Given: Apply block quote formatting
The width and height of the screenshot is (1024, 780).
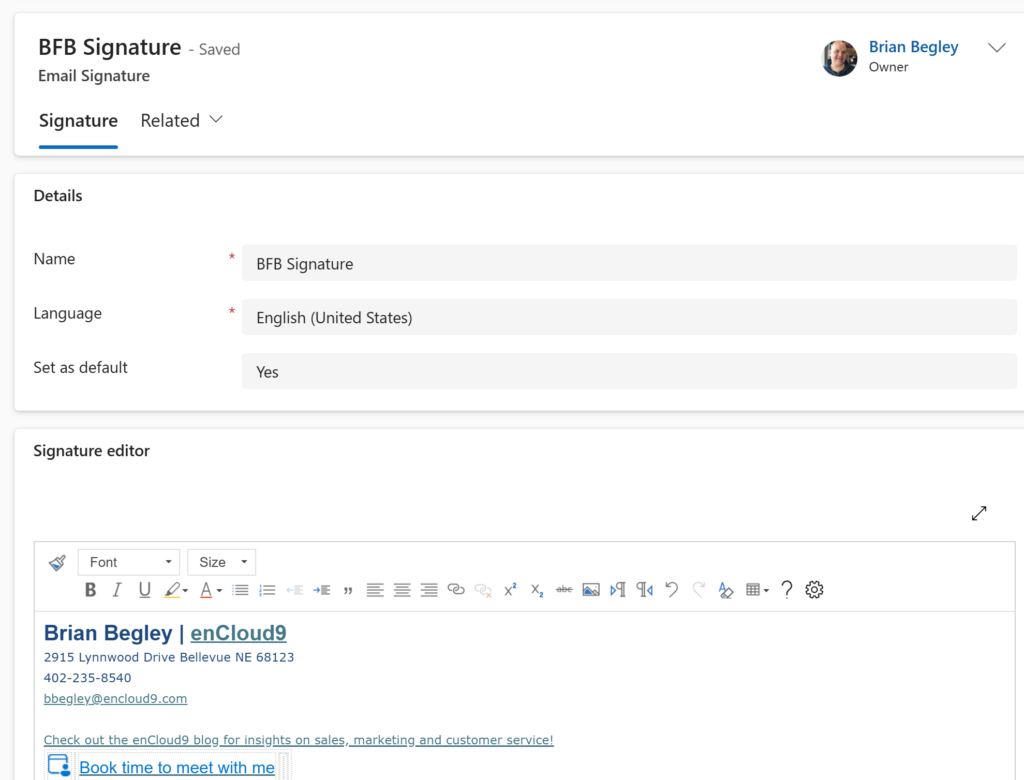Looking at the screenshot, I should 348,590.
